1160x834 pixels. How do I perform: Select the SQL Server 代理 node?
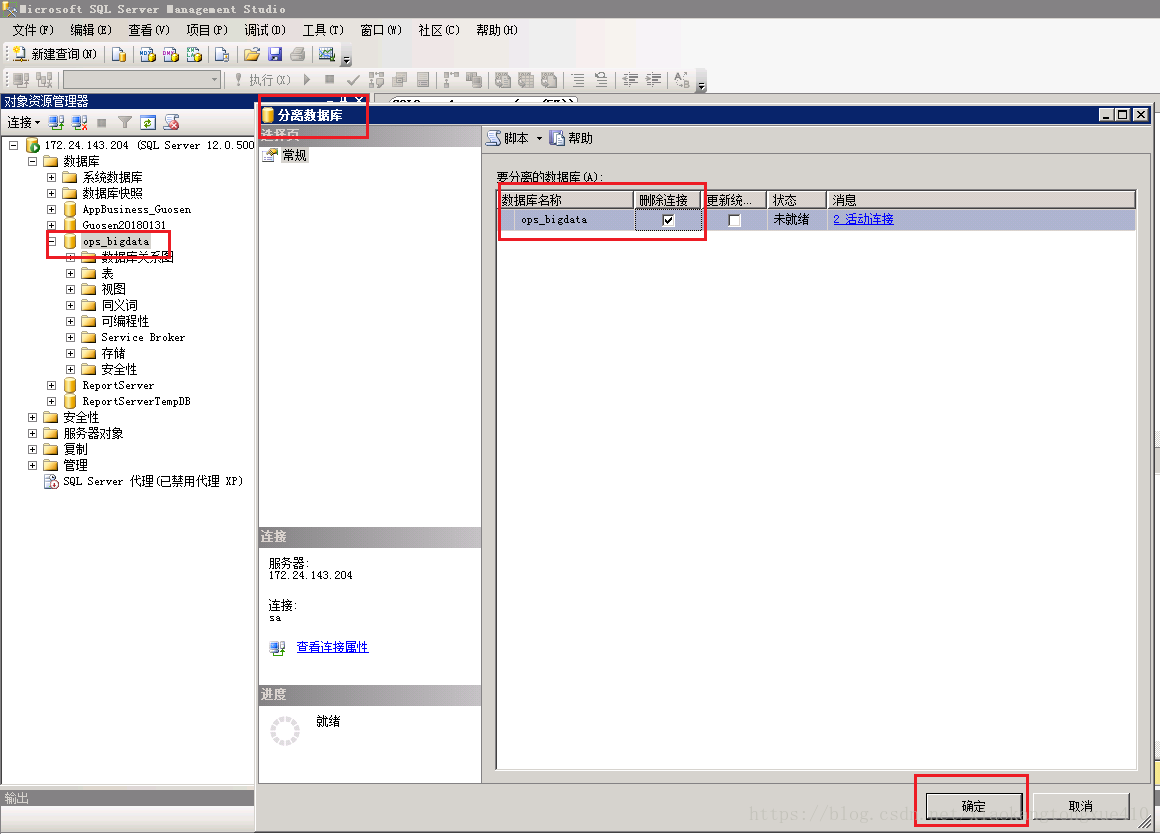click(x=152, y=481)
